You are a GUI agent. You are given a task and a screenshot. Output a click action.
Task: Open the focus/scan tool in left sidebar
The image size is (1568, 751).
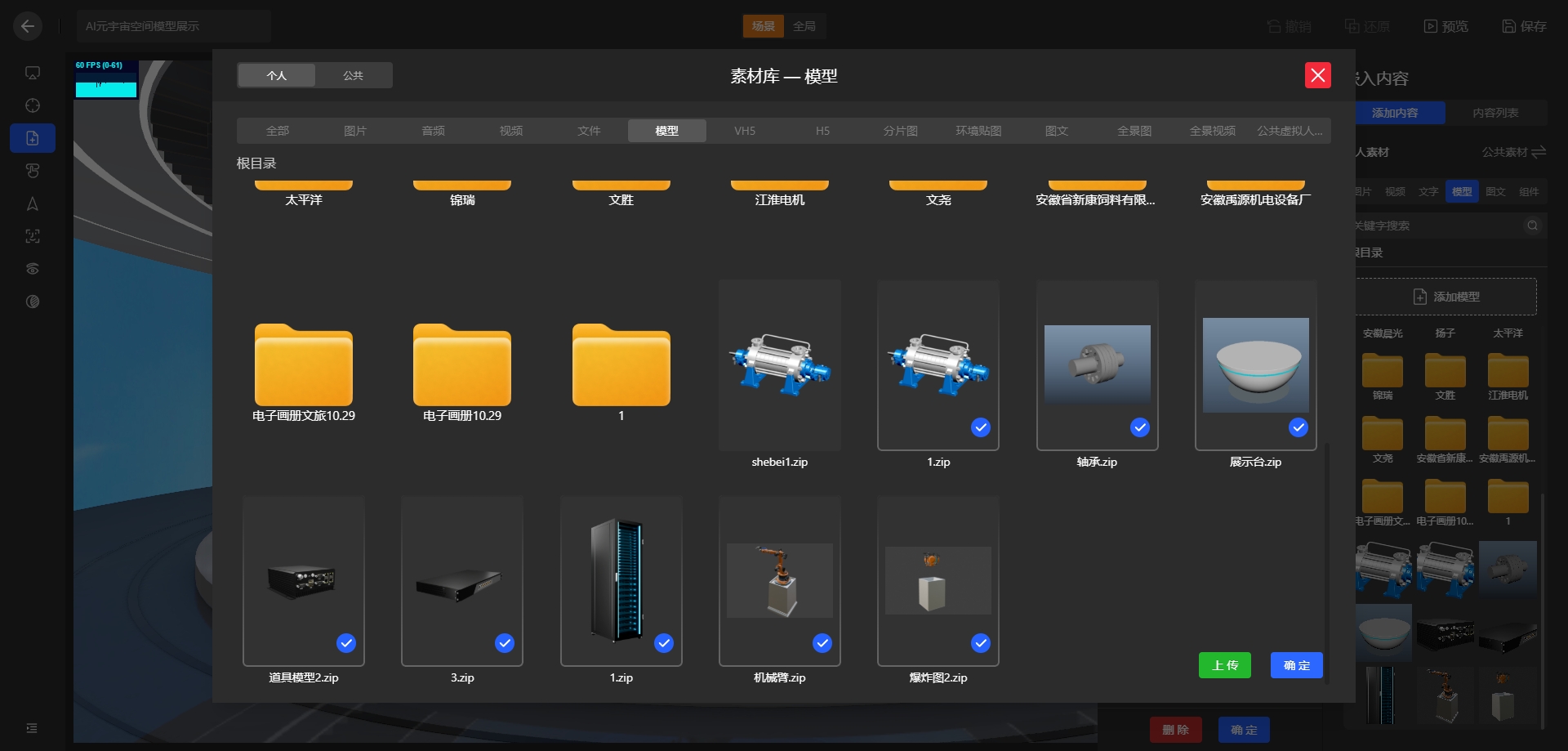coord(32,236)
